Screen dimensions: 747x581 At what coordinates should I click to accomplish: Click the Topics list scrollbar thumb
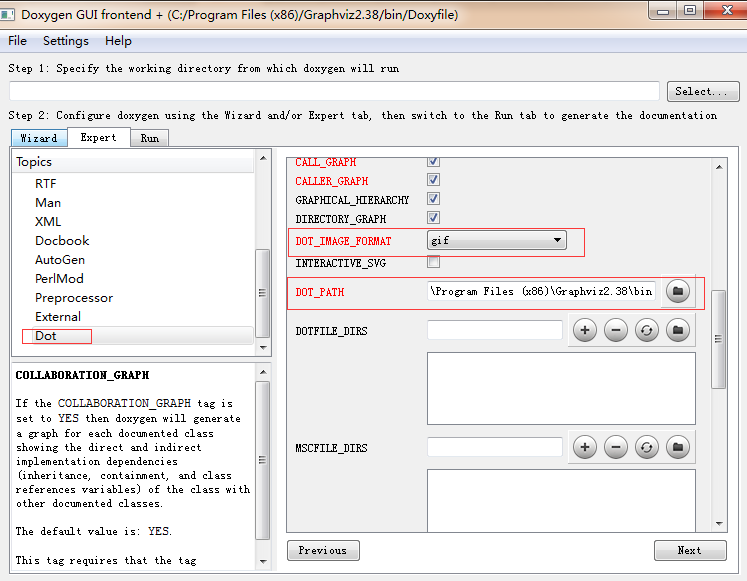(262, 293)
